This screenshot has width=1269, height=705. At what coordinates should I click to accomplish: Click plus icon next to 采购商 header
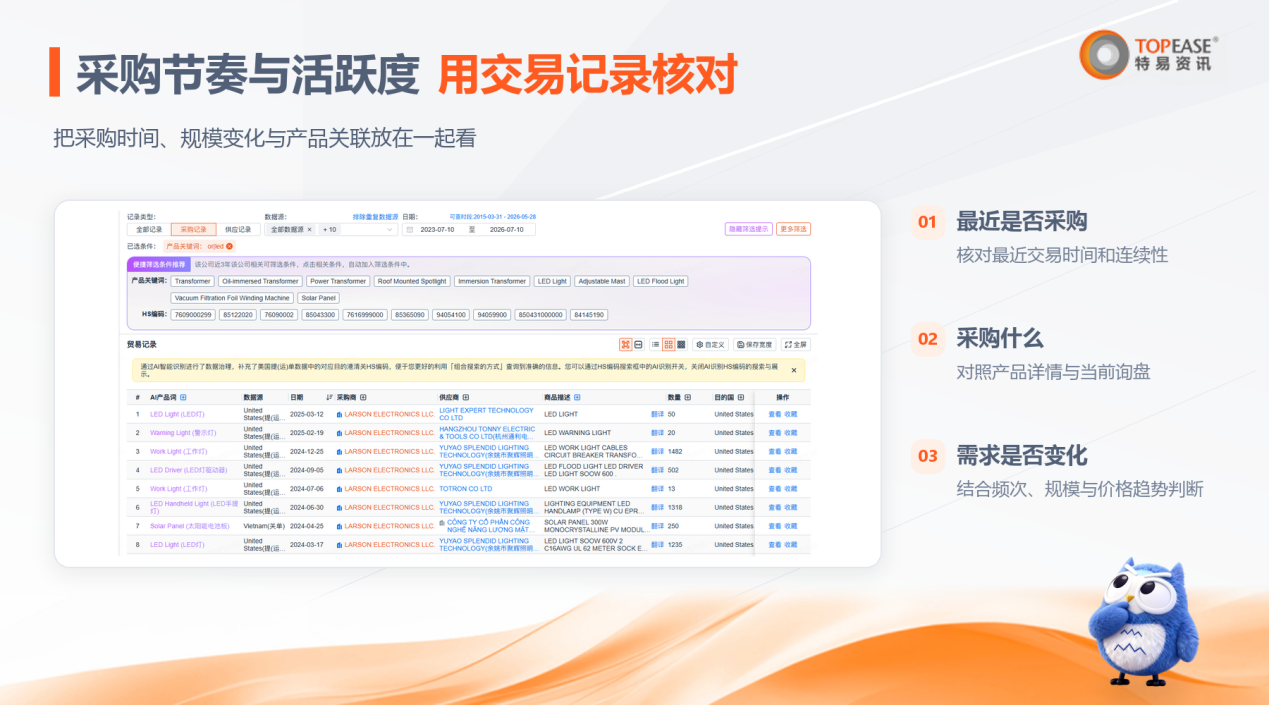point(363,397)
